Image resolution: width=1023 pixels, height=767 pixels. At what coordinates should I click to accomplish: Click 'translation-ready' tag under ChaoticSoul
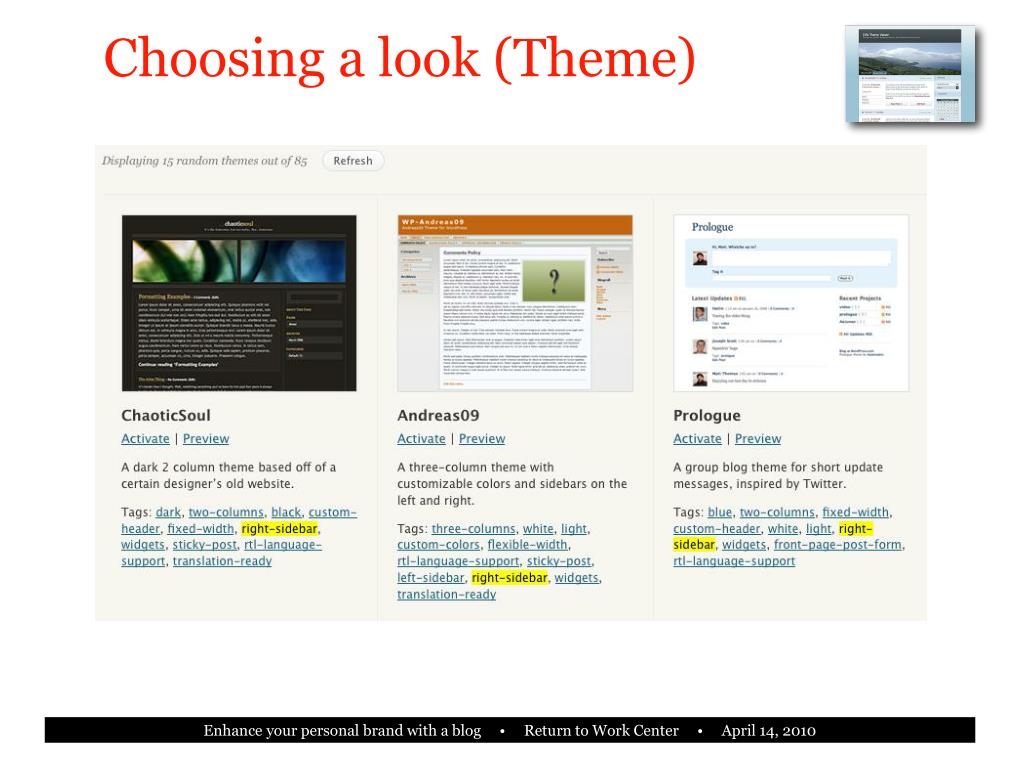[x=222, y=561]
